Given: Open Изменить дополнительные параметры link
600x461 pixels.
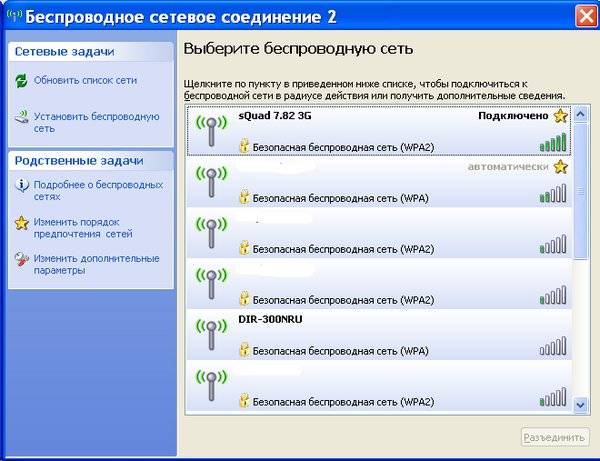Looking at the screenshot, I should point(96,264).
